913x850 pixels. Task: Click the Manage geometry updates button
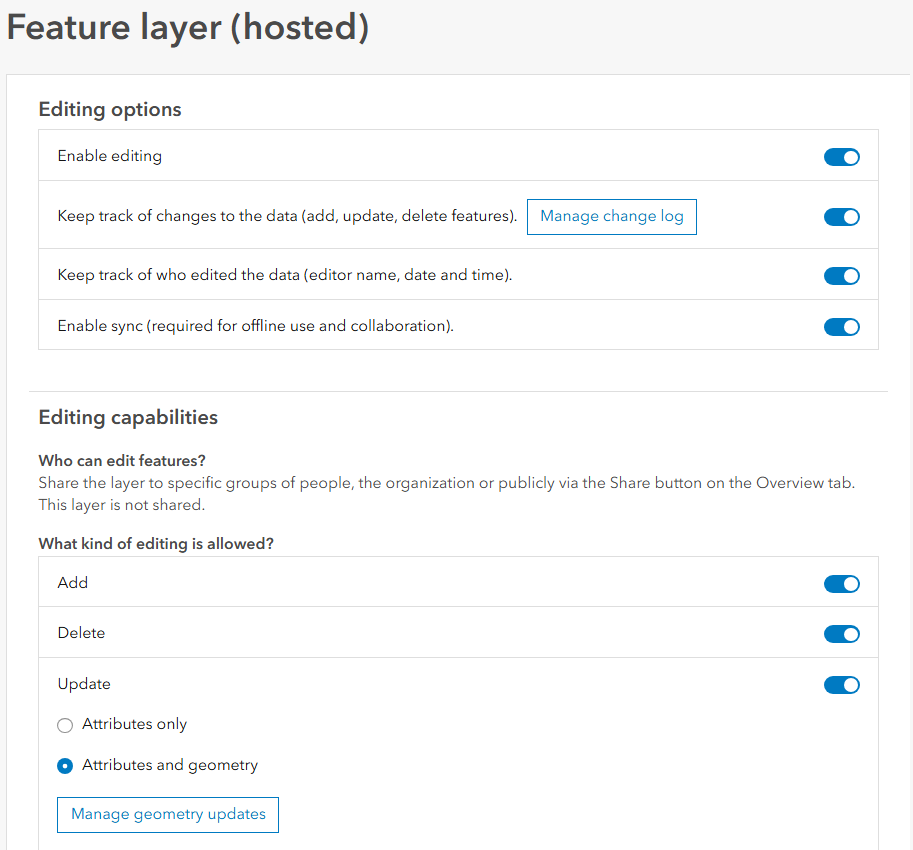tap(168, 814)
